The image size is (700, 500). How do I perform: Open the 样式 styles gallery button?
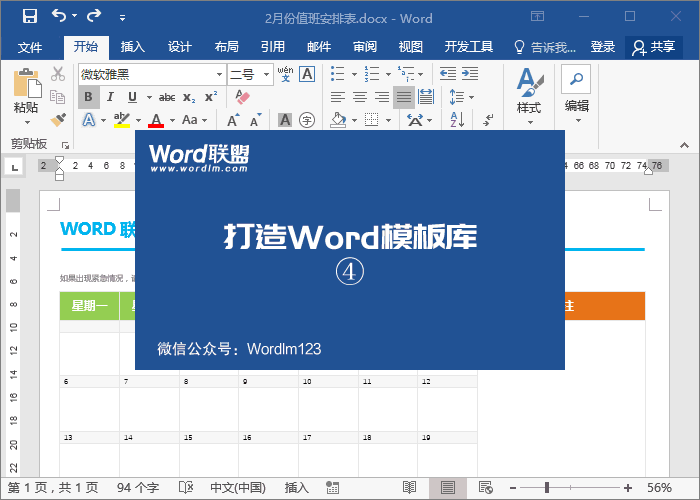530,96
